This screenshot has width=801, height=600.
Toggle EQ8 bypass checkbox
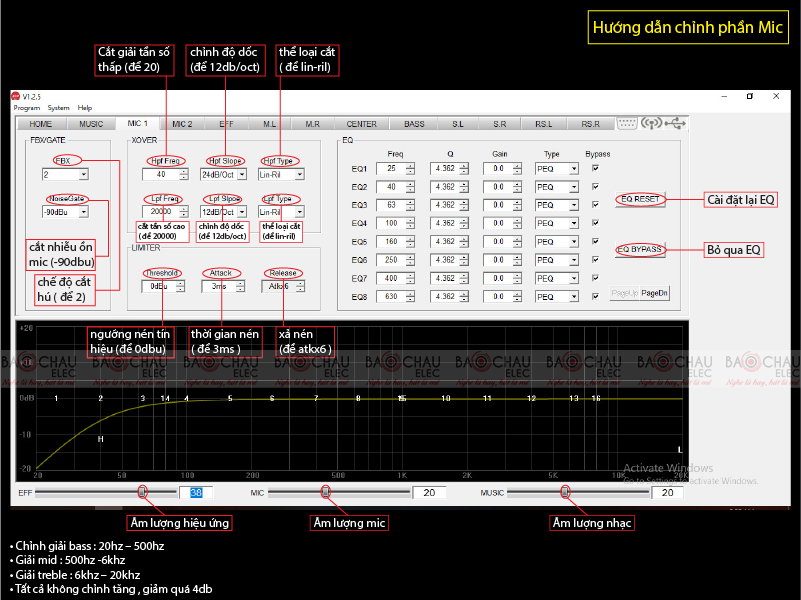595,296
